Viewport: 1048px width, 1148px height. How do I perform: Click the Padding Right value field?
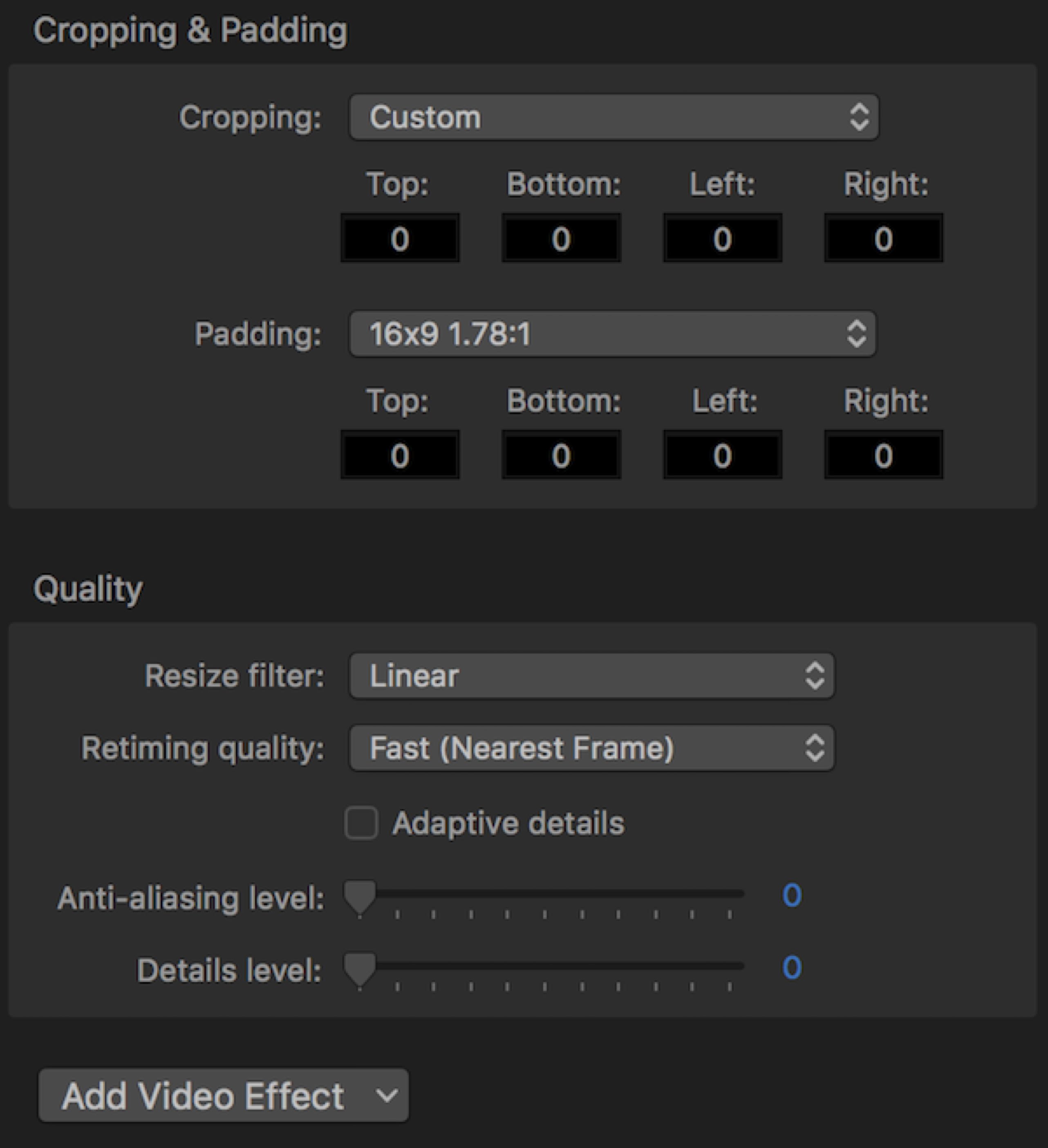[883, 455]
